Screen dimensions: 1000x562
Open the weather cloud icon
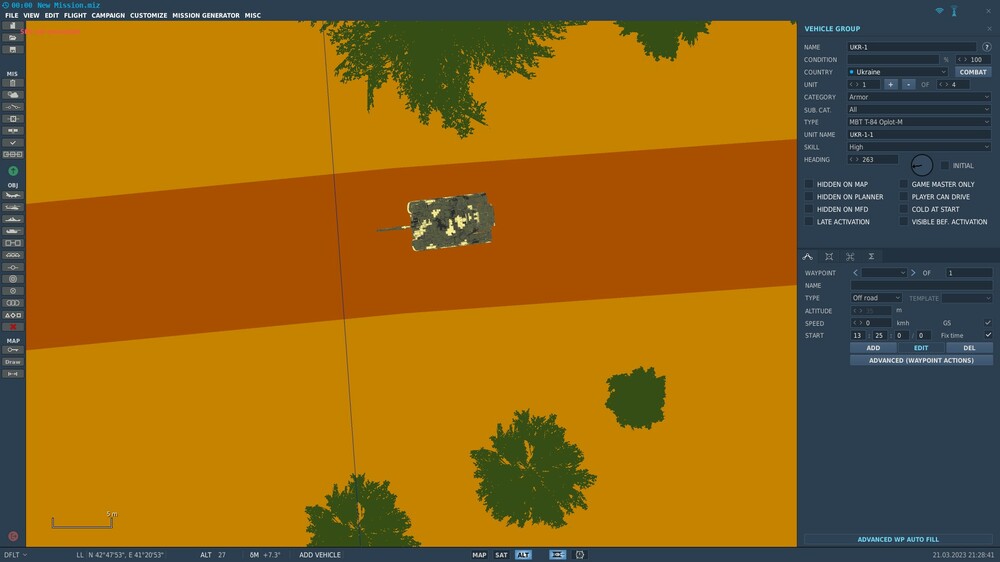point(12,95)
